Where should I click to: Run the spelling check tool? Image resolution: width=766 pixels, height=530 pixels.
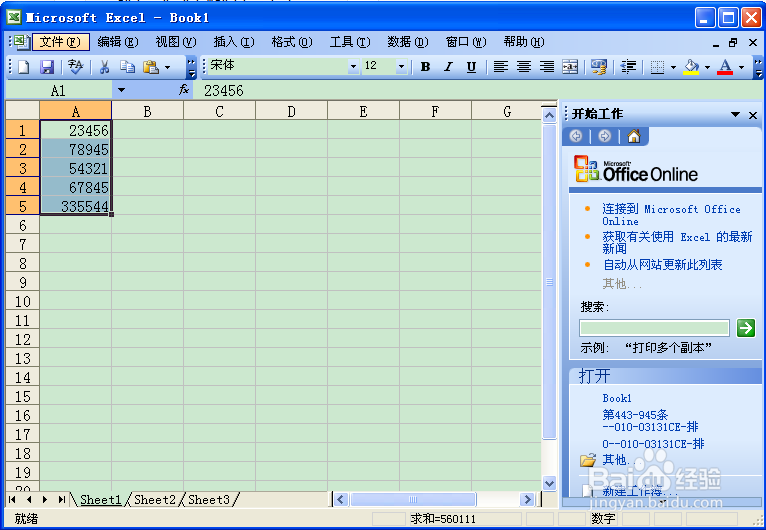[75, 67]
